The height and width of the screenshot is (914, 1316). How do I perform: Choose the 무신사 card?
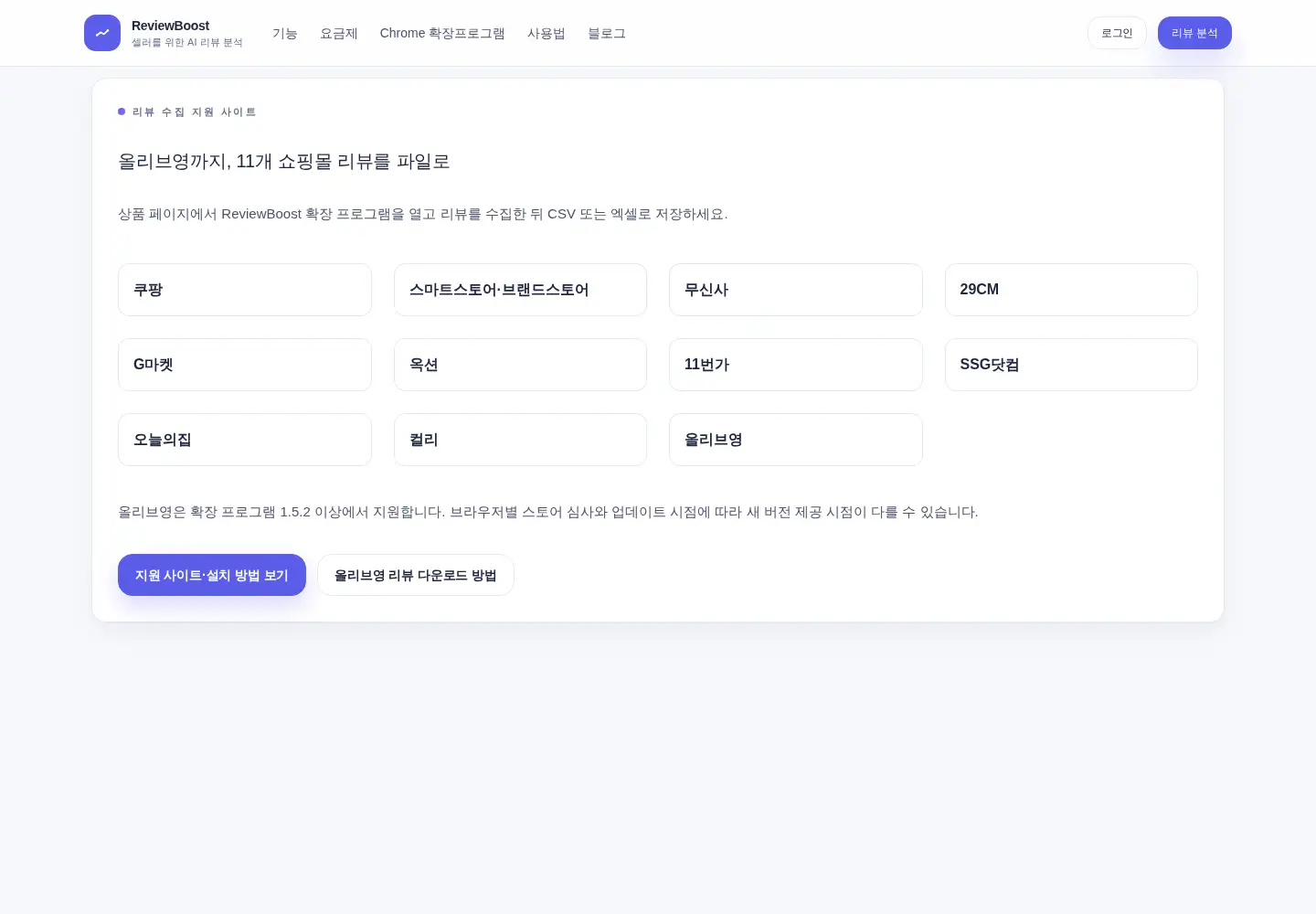tap(796, 290)
